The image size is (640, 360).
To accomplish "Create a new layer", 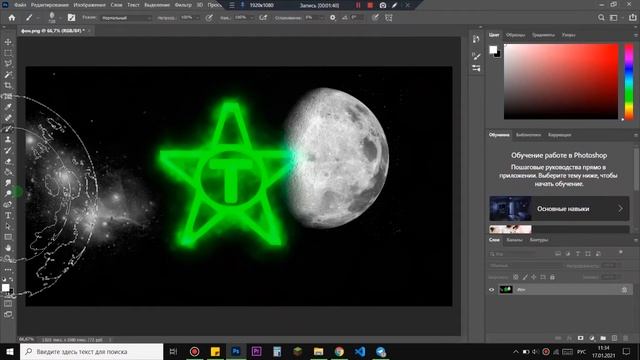I will (x=614, y=338).
